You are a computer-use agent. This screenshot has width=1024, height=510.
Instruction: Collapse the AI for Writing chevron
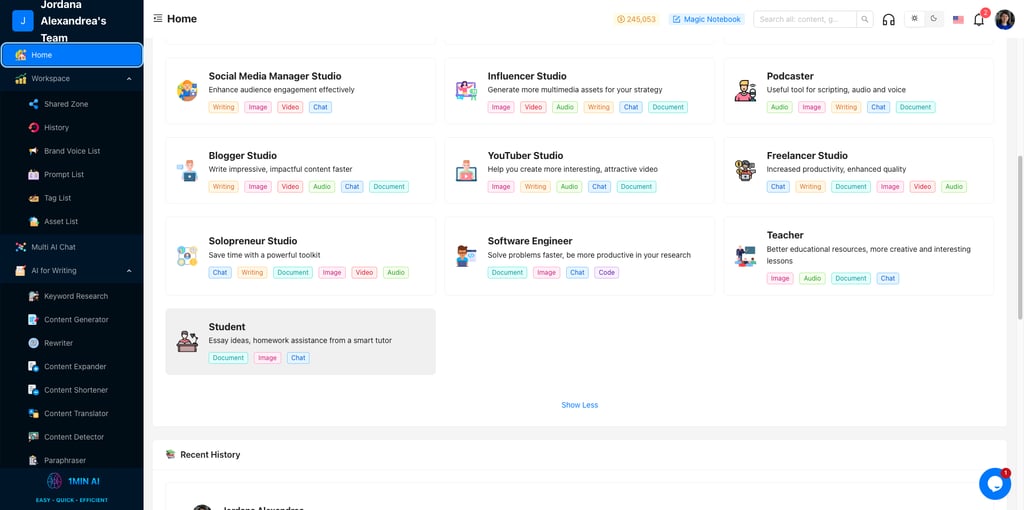tap(129, 270)
